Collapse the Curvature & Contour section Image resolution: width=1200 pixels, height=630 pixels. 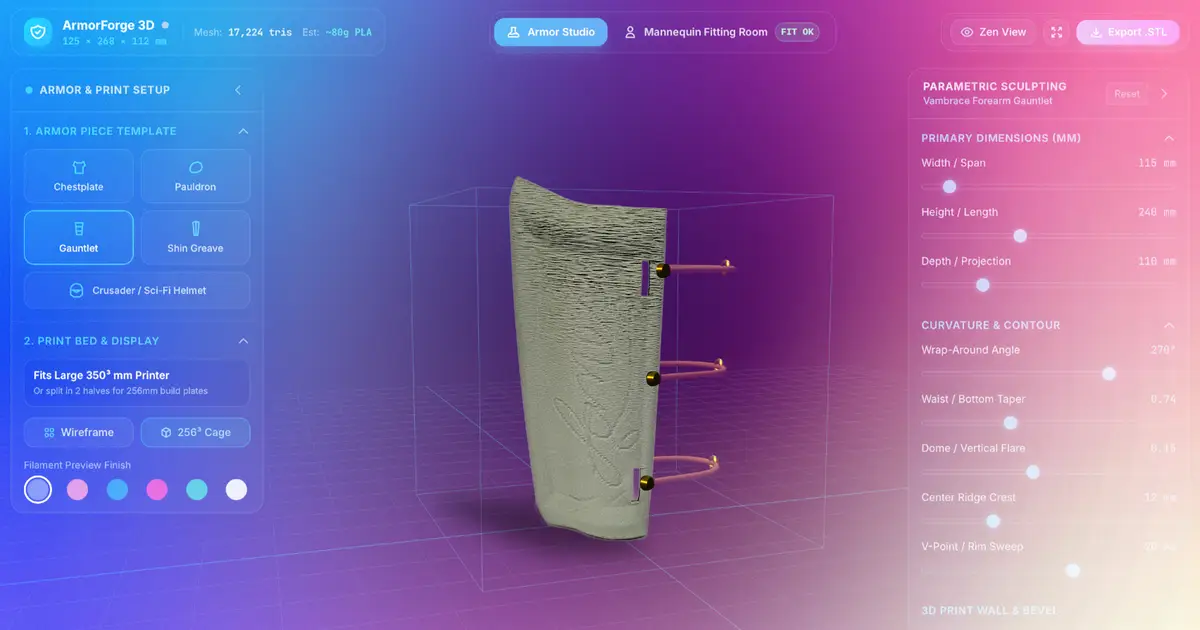pyautogui.click(x=1169, y=325)
